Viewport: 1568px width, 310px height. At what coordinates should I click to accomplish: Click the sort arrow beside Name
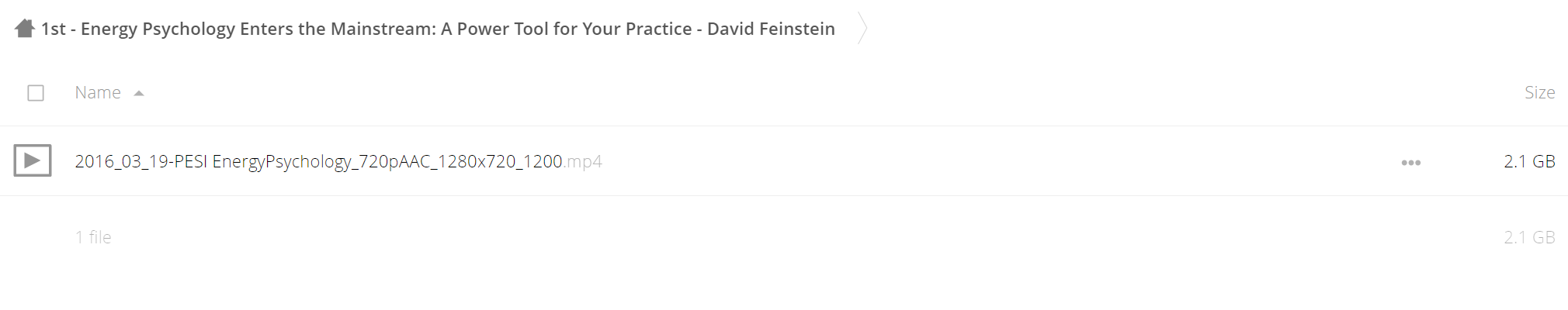(x=139, y=93)
